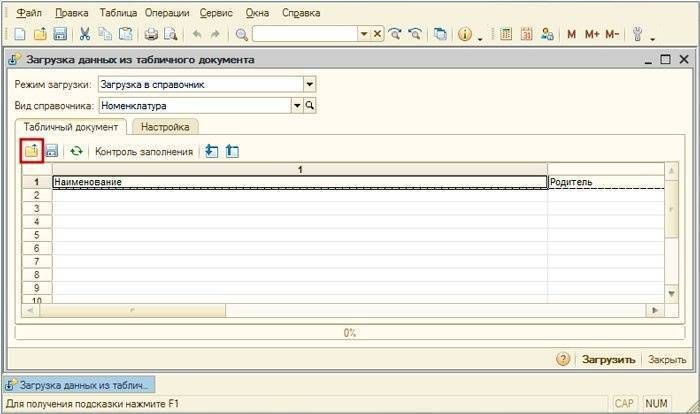Expand the small arrow next to wrench icon
Viewport: 700px width, 414px height.
coord(653,39)
